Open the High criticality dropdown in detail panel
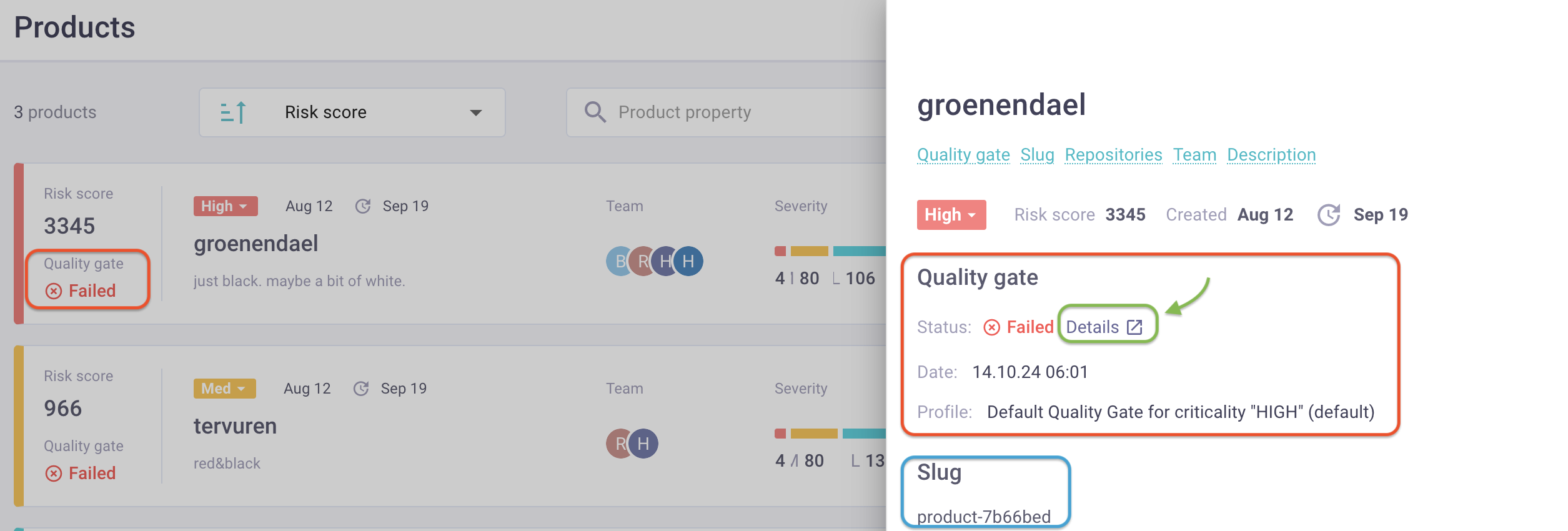The width and height of the screenshot is (1568, 531). 951,215
